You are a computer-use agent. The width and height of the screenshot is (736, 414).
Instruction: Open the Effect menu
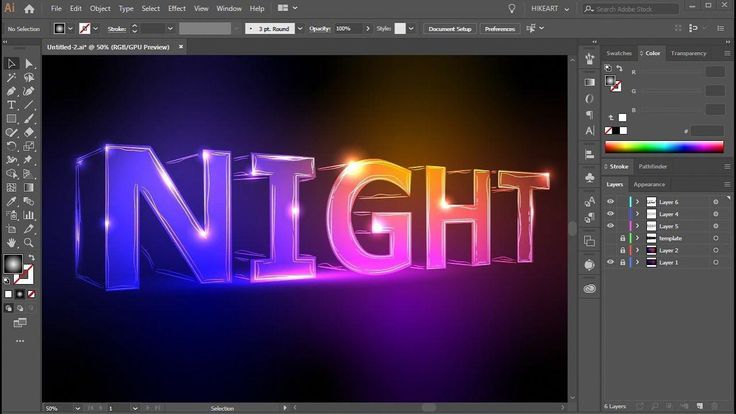click(x=176, y=8)
